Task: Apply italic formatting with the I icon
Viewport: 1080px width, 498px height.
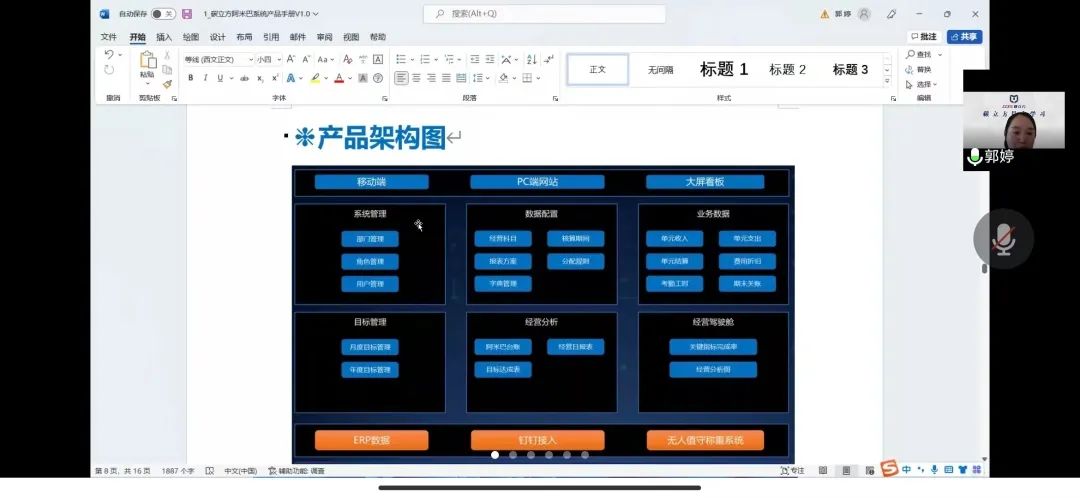Action: pos(205,78)
